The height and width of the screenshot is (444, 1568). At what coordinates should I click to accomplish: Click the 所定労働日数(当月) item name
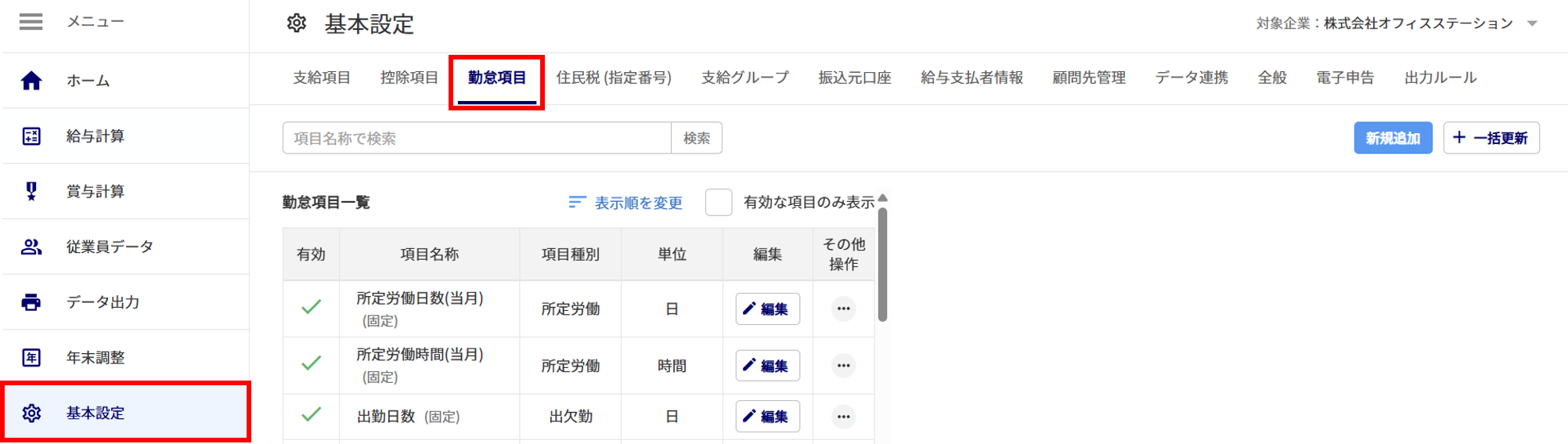420,298
